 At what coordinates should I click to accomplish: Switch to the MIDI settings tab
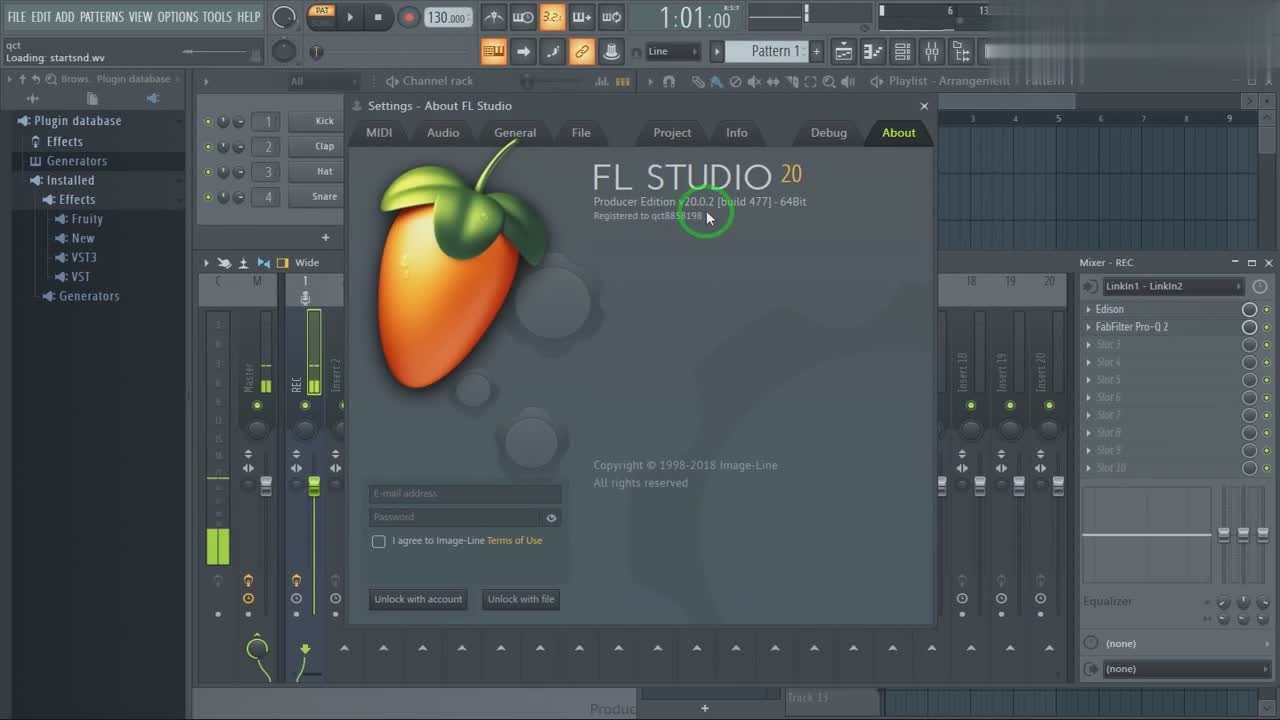379,133
